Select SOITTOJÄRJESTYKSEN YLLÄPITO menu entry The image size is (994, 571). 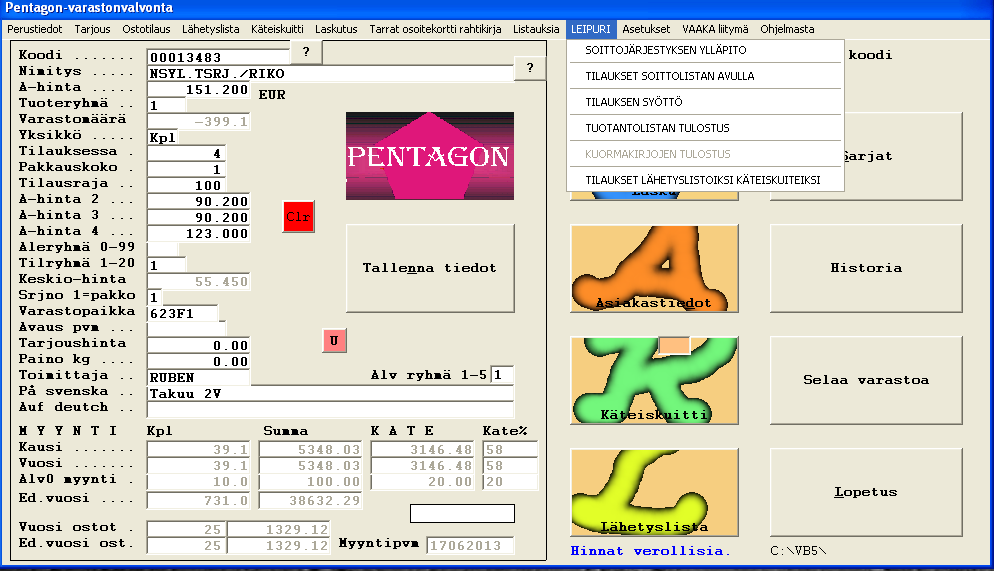(x=705, y=50)
